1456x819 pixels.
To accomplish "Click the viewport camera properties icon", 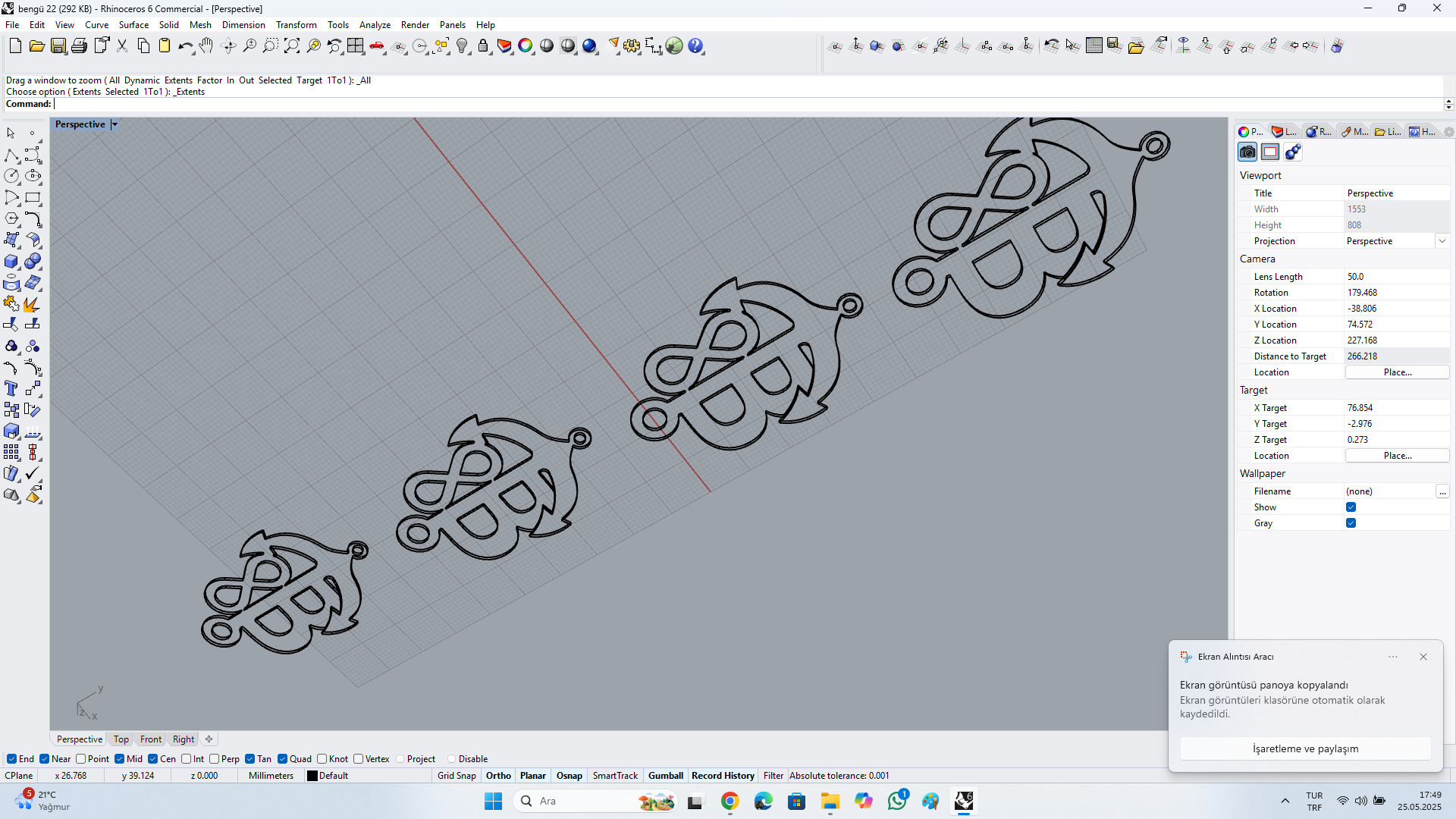I will click(1247, 152).
